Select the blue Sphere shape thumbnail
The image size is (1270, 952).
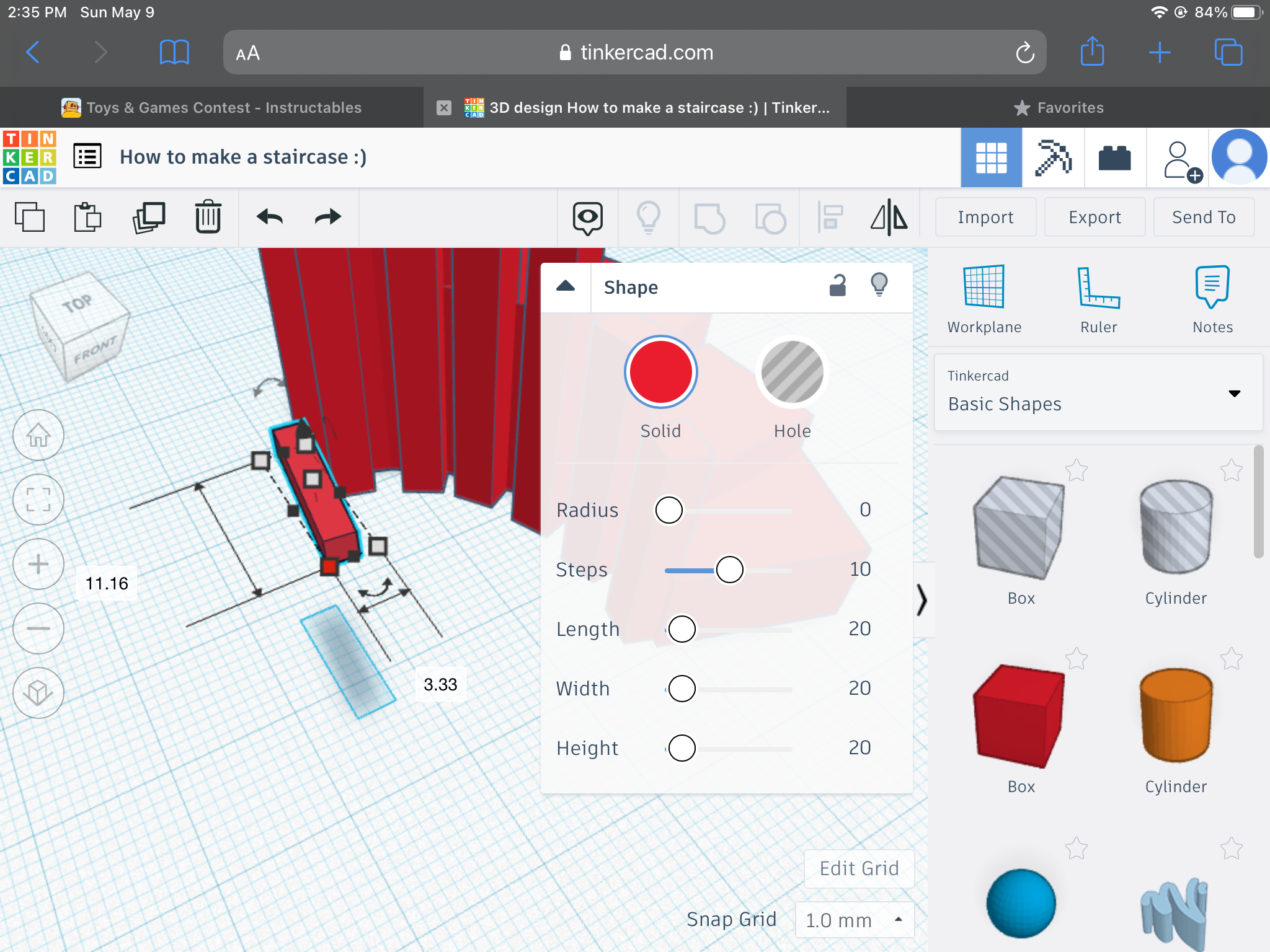point(1021,904)
